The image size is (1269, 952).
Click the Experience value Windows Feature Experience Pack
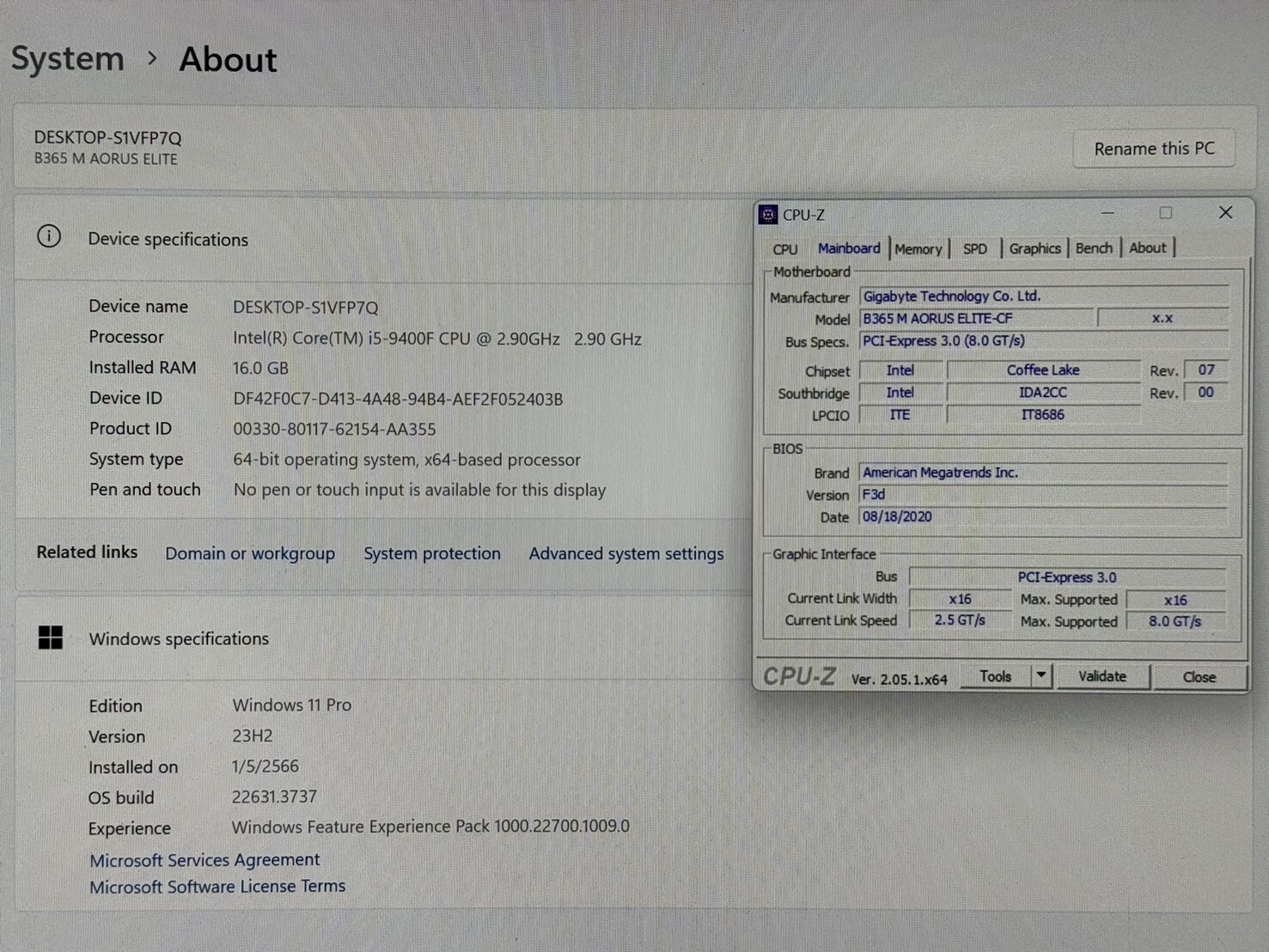[x=430, y=827]
